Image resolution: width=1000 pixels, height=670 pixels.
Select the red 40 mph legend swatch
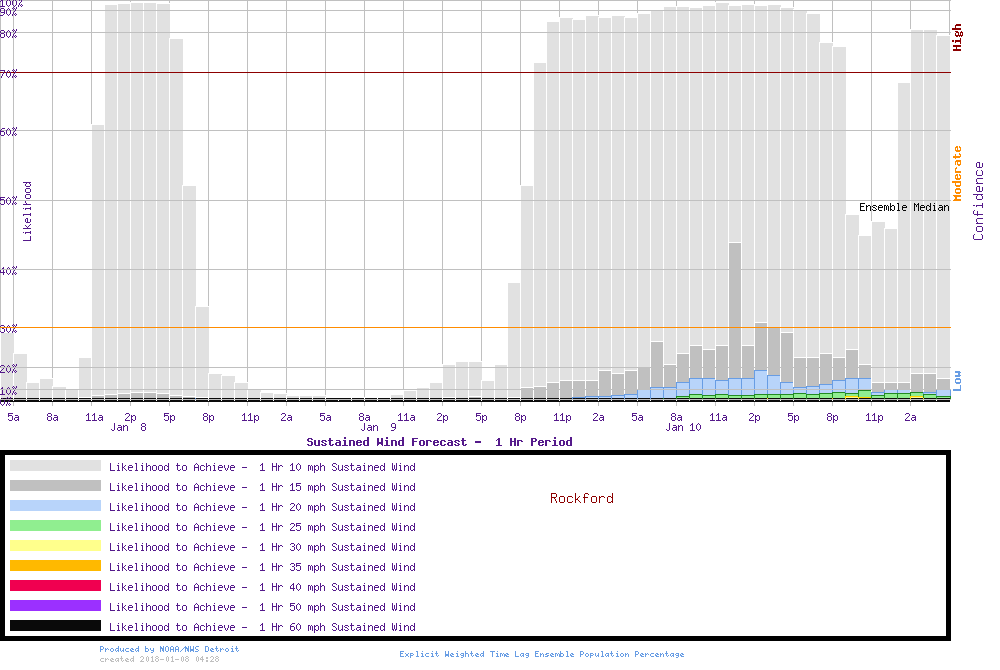click(55, 586)
